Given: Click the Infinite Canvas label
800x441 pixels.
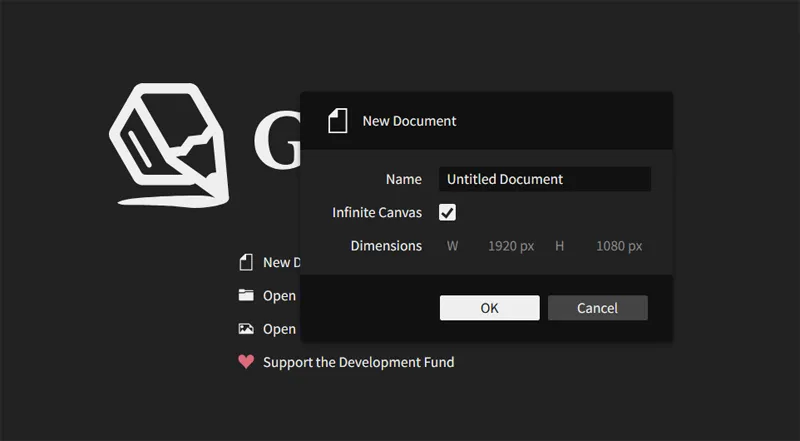Looking at the screenshot, I should (x=377, y=213).
